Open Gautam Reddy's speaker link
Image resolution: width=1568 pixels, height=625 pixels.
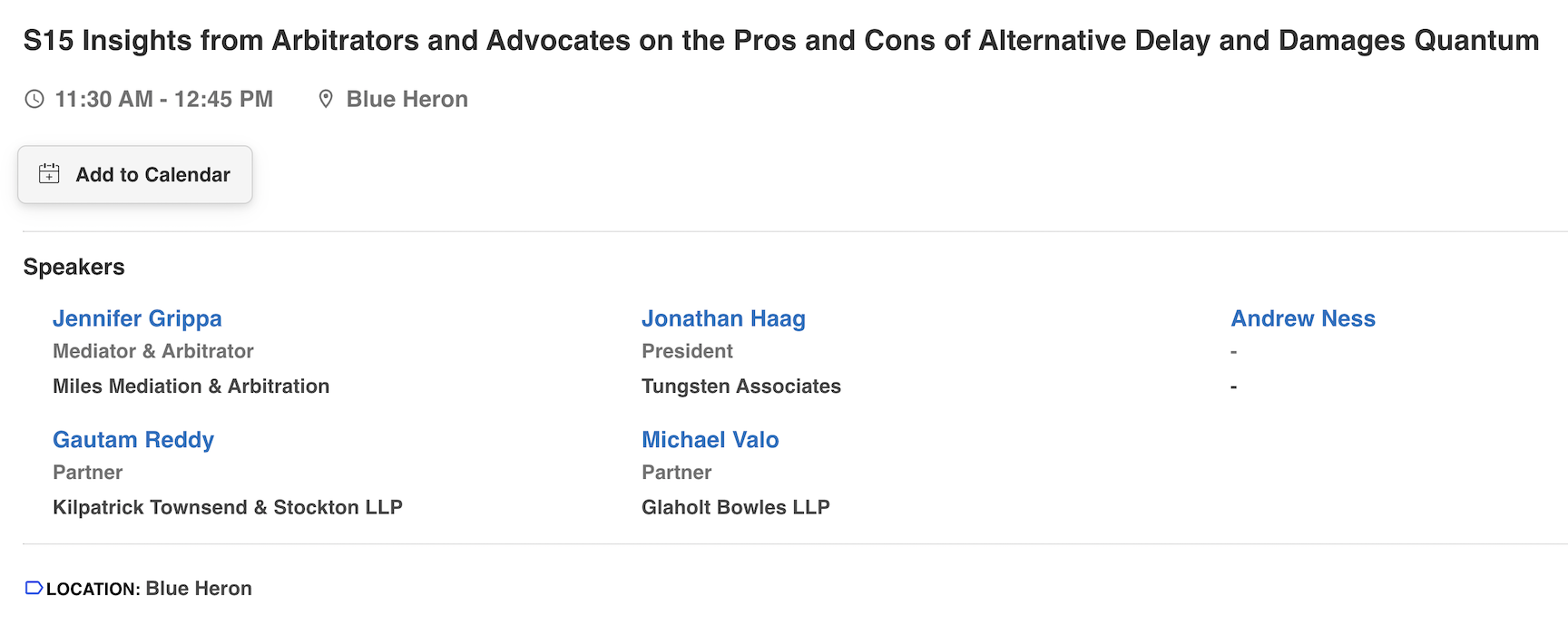133,440
